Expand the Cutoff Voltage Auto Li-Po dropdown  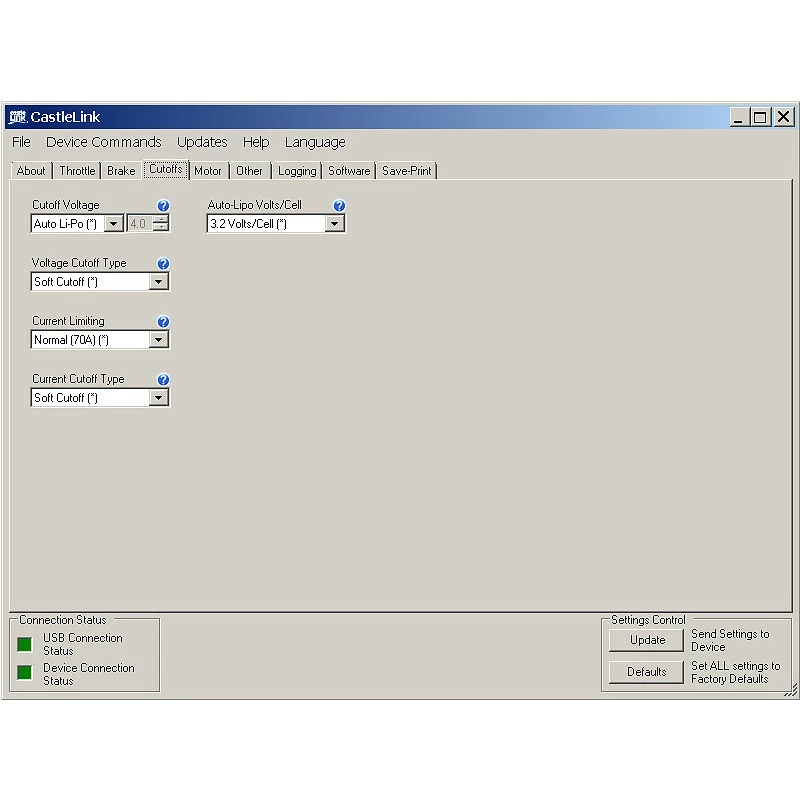(x=114, y=224)
